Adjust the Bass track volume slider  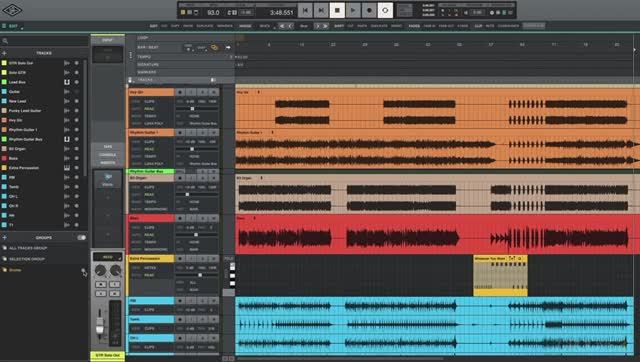[x=197, y=235]
